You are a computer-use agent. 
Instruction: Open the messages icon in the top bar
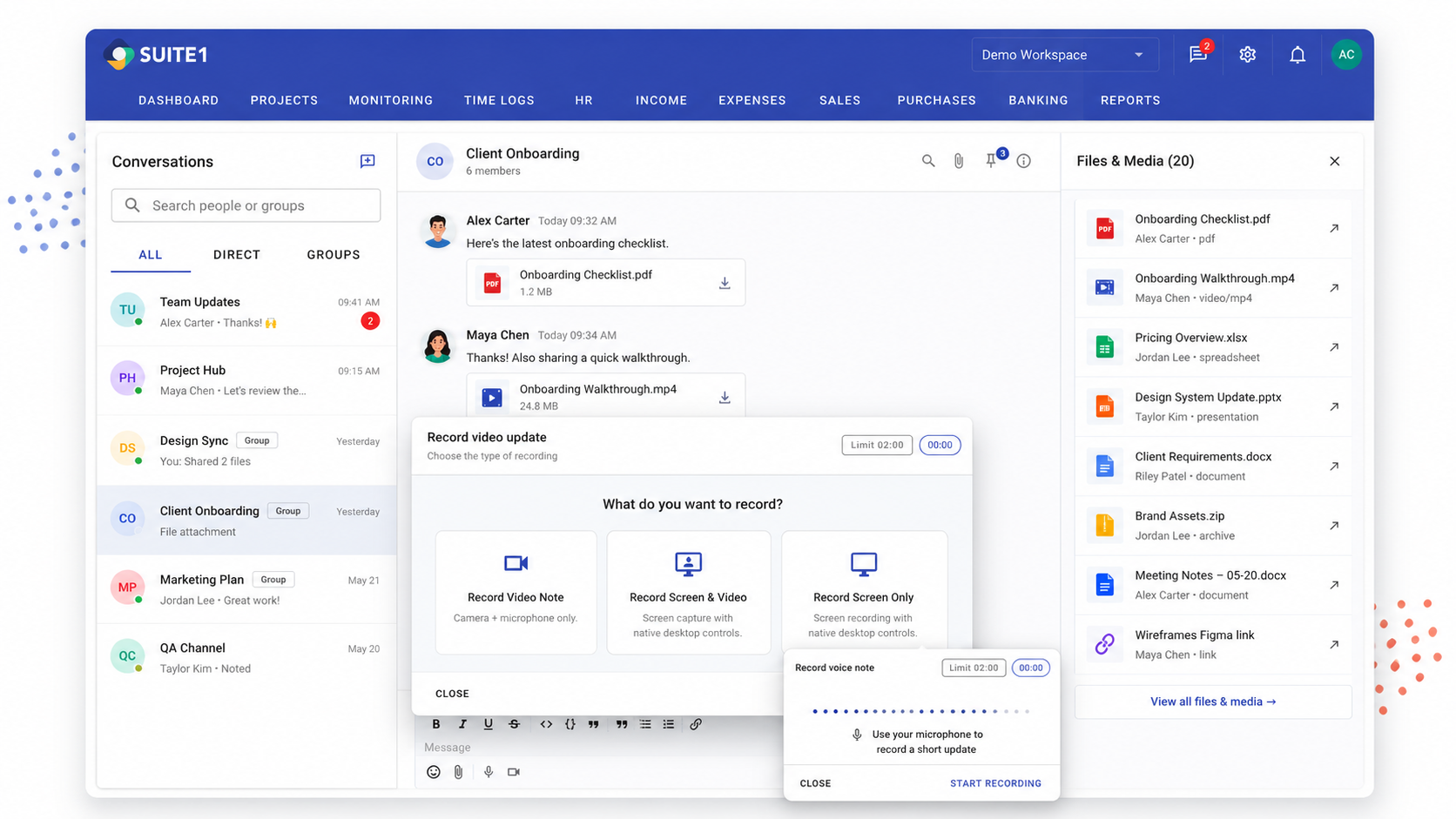point(1198,54)
